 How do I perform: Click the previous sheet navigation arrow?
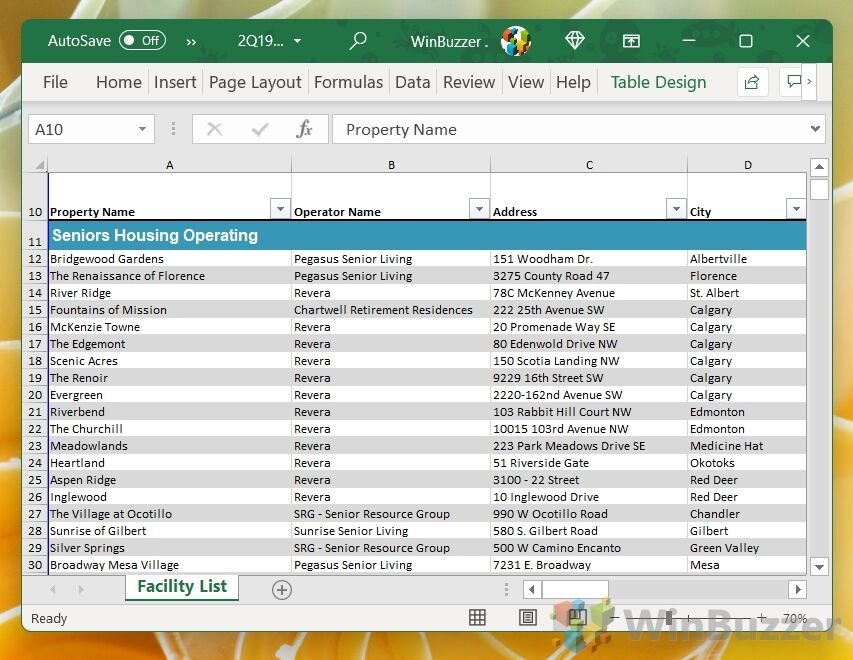[53, 589]
